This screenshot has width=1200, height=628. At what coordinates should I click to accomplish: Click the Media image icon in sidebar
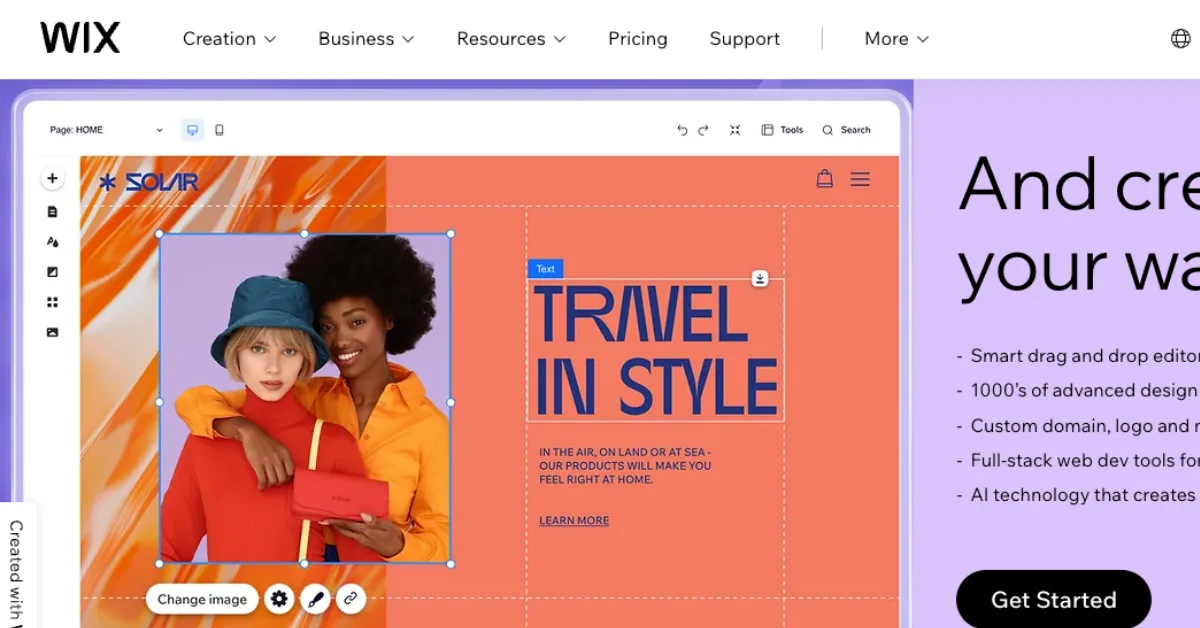click(52, 332)
